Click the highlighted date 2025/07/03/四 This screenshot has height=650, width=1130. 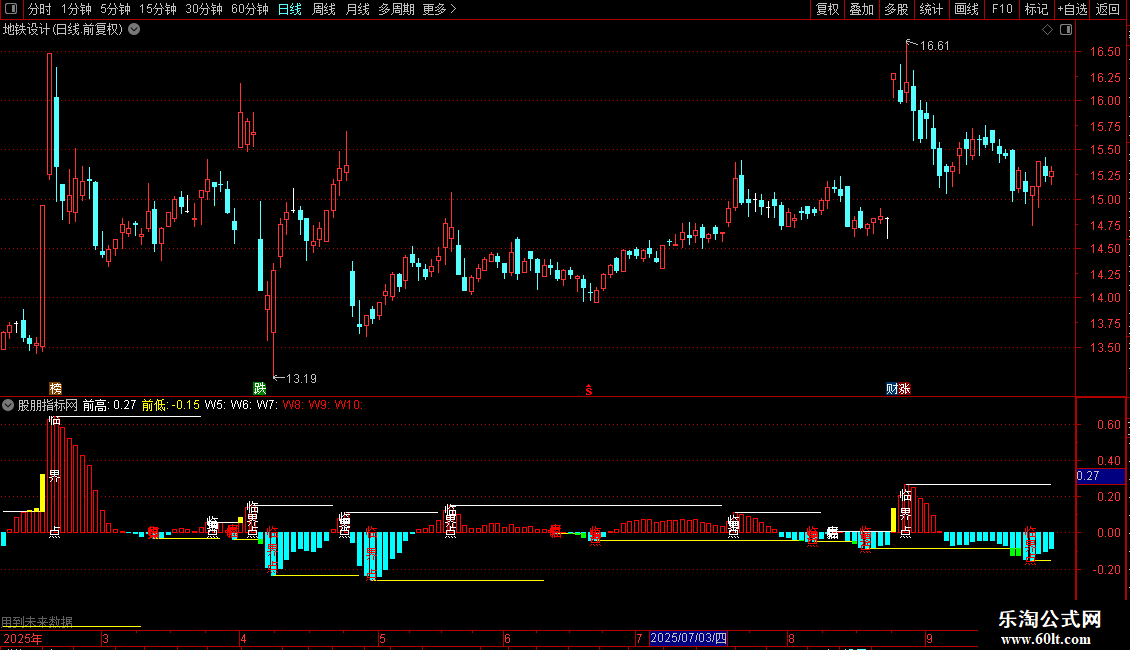tap(688, 638)
